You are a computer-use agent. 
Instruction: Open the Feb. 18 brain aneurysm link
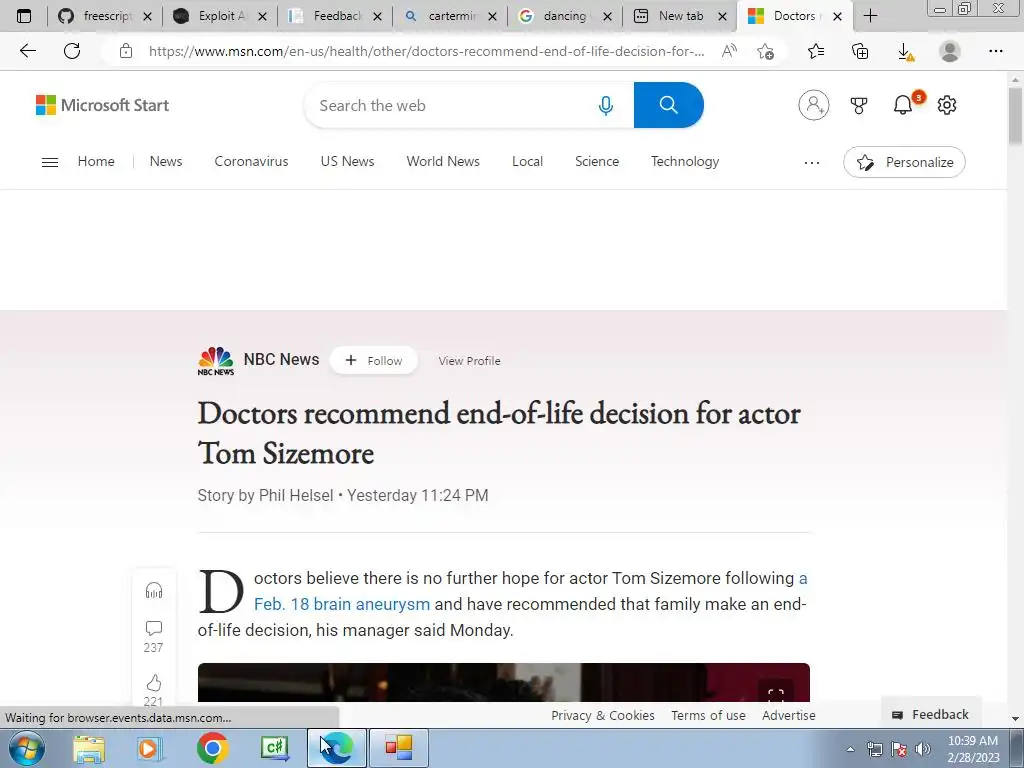coord(342,604)
